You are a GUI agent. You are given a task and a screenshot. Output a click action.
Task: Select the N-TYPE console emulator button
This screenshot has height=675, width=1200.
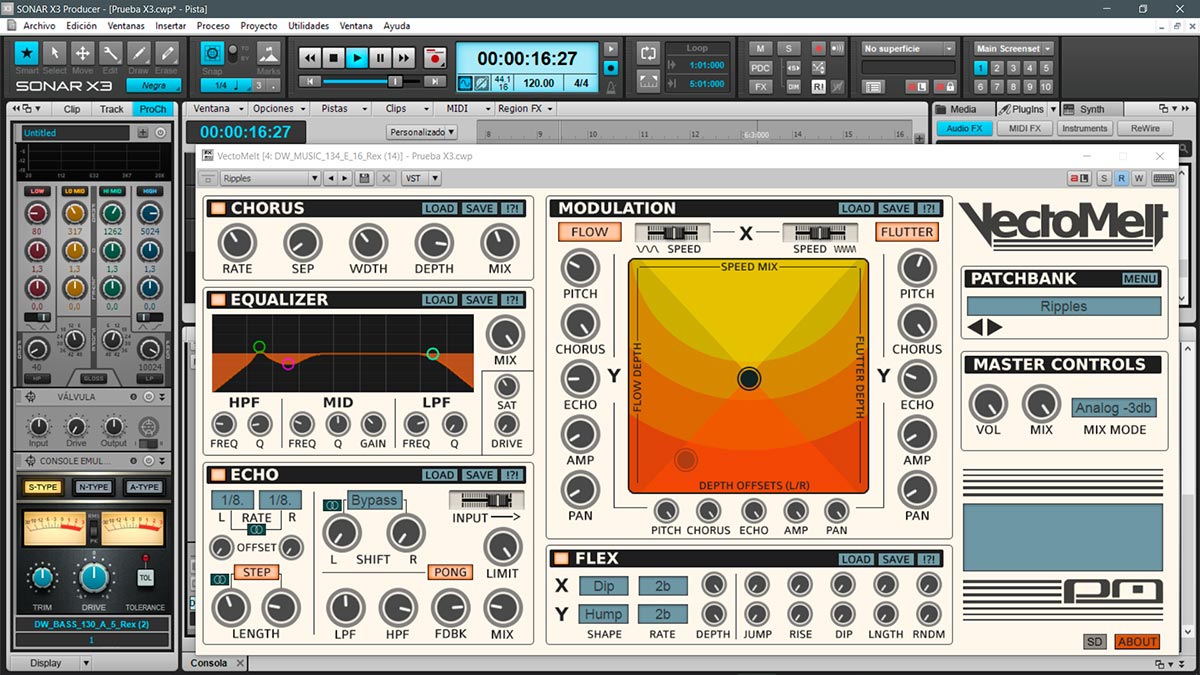click(93, 487)
